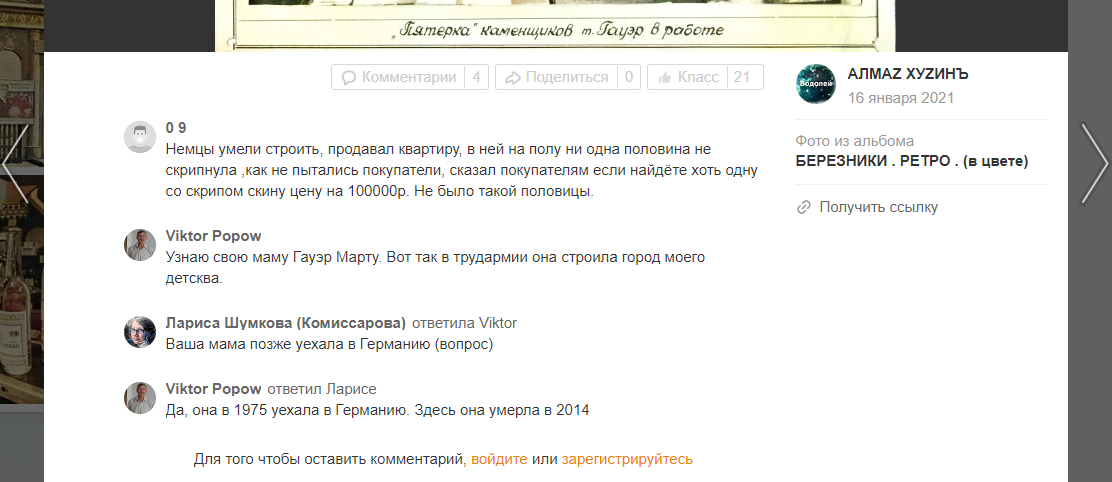
Task: Click the comment count number 4
Action: tap(476, 77)
